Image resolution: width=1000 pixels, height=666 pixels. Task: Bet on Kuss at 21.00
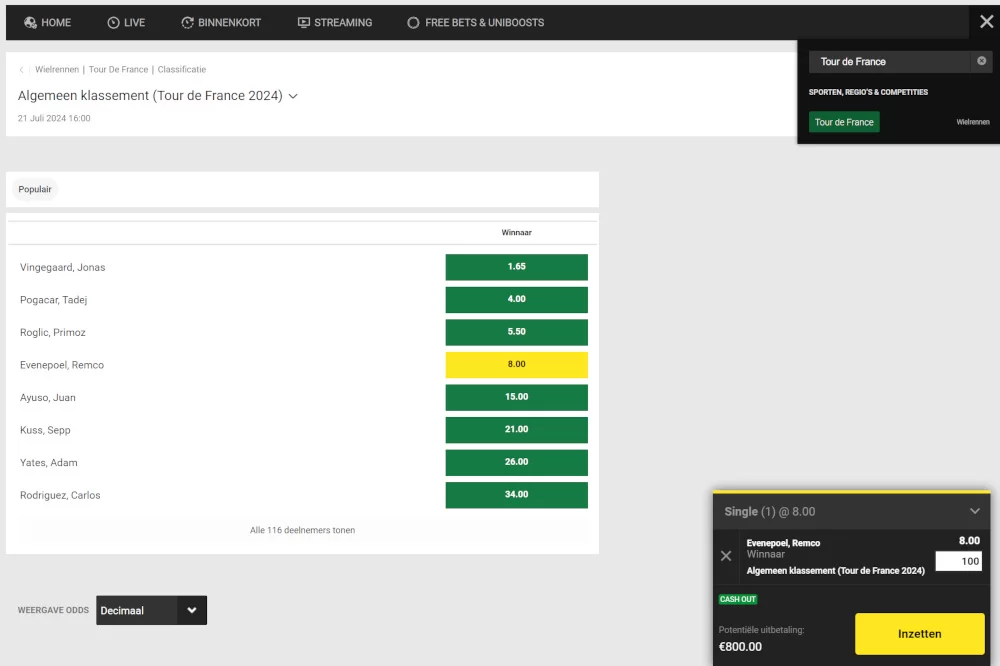[517, 429]
